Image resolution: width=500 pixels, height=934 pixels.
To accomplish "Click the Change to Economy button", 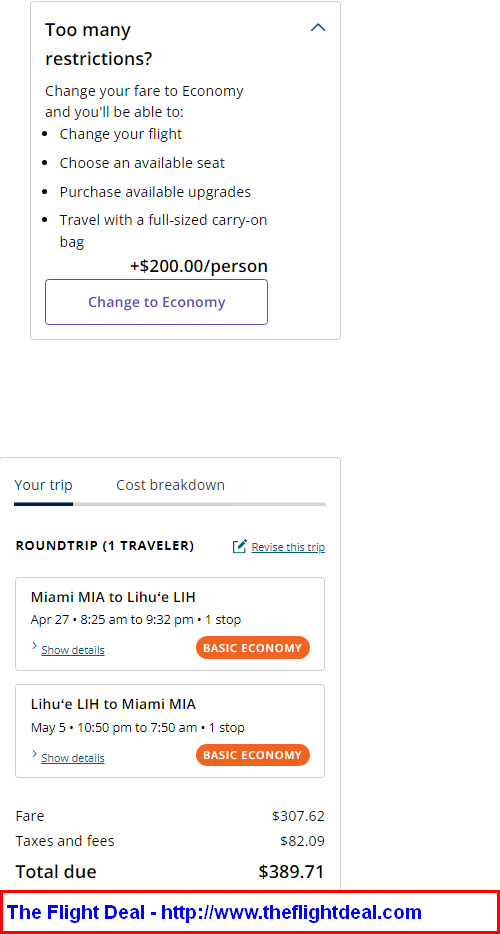I will [x=156, y=302].
